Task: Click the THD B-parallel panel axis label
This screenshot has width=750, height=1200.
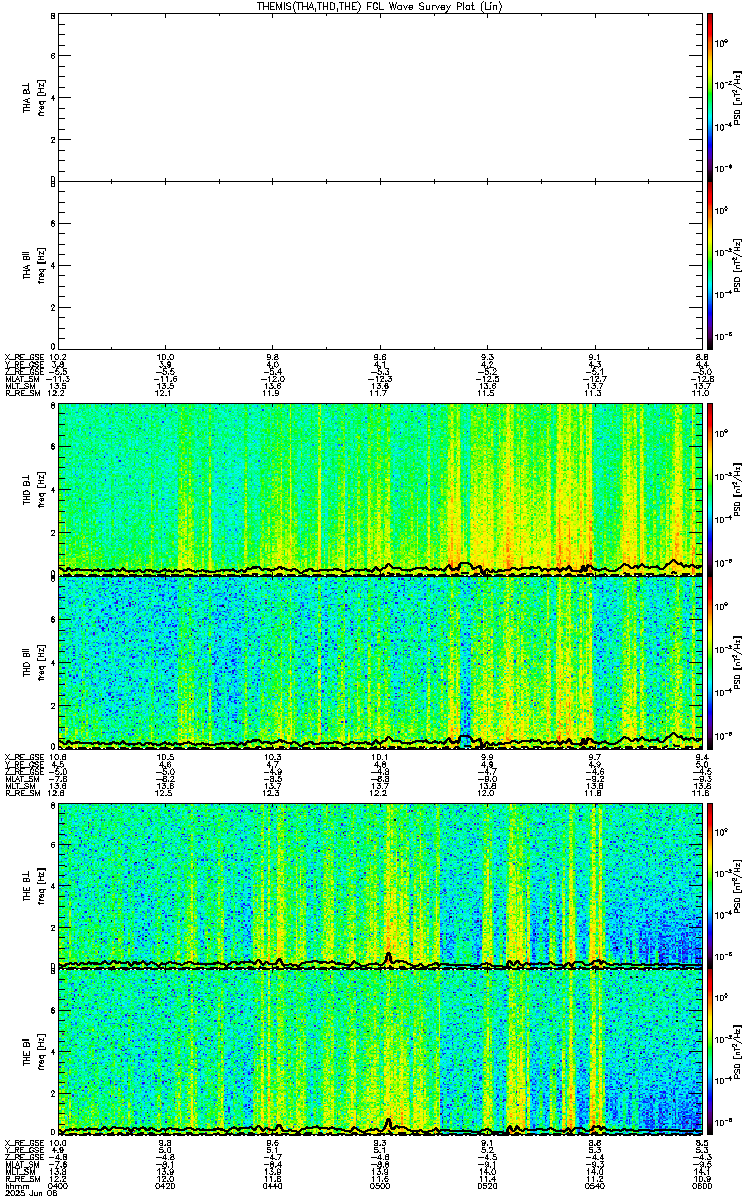Action: coord(27,662)
